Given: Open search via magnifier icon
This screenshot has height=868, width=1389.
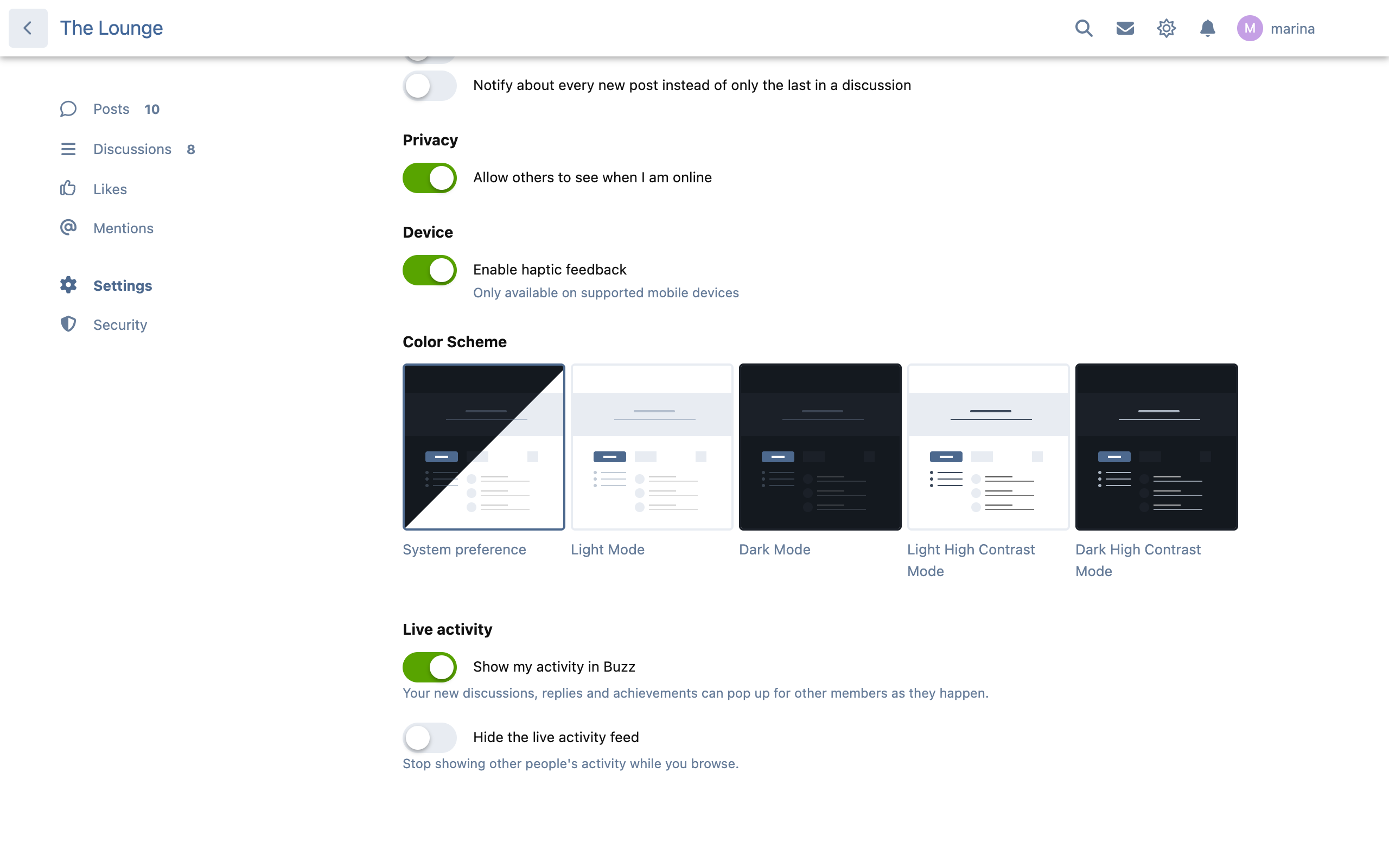Looking at the screenshot, I should click(x=1084, y=28).
